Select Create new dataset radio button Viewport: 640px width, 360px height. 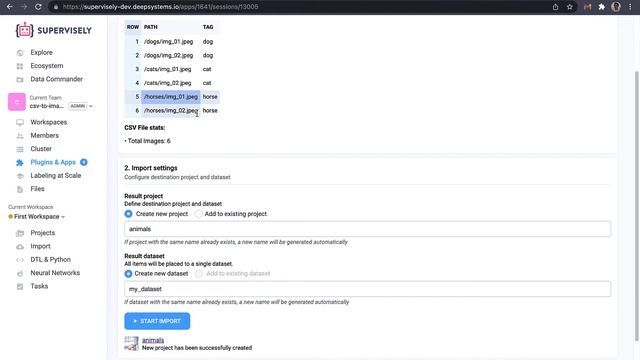pos(128,273)
